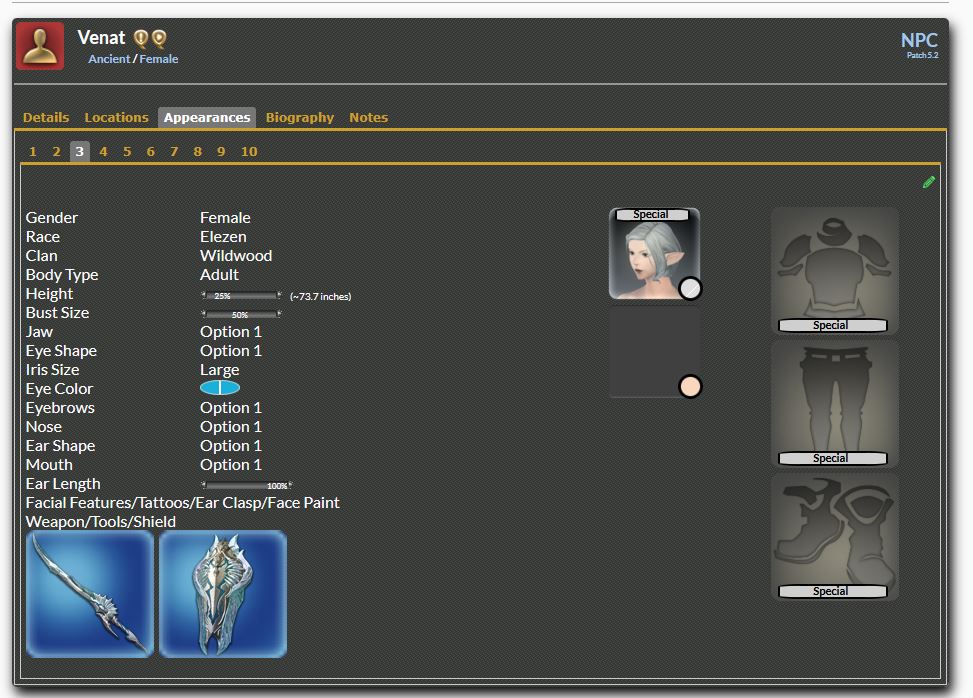The width and height of the screenshot is (973, 698).
Task: Click the Body Type value Adult
Action: [x=219, y=274]
